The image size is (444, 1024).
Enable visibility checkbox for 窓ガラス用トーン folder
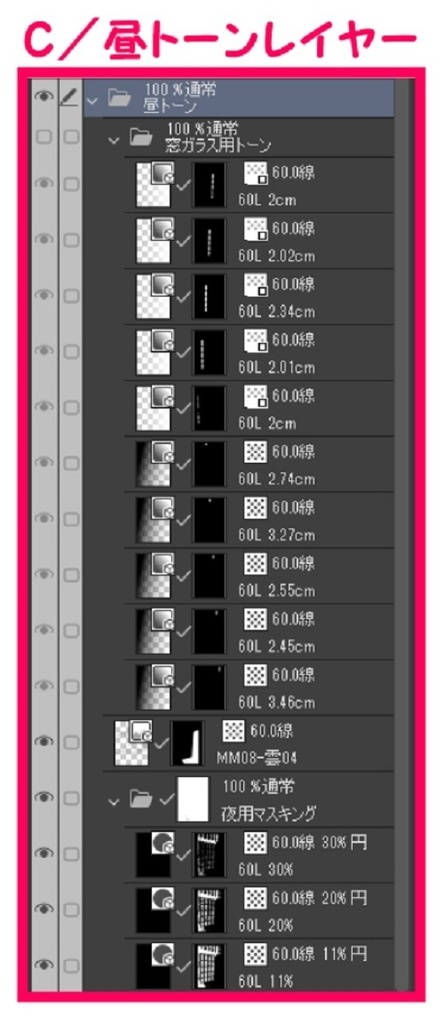[x=44, y=137]
